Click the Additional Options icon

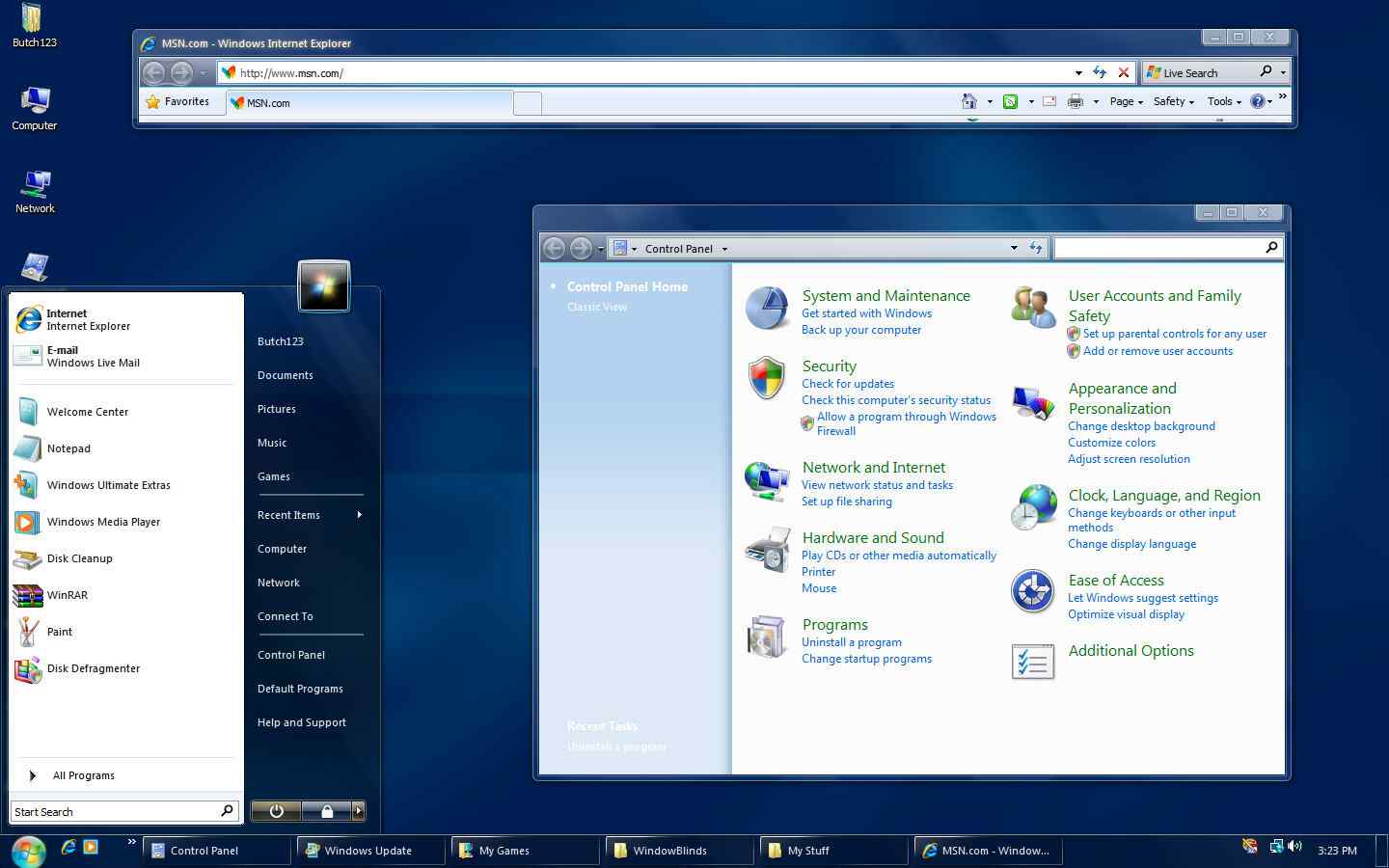point(1033,662)
